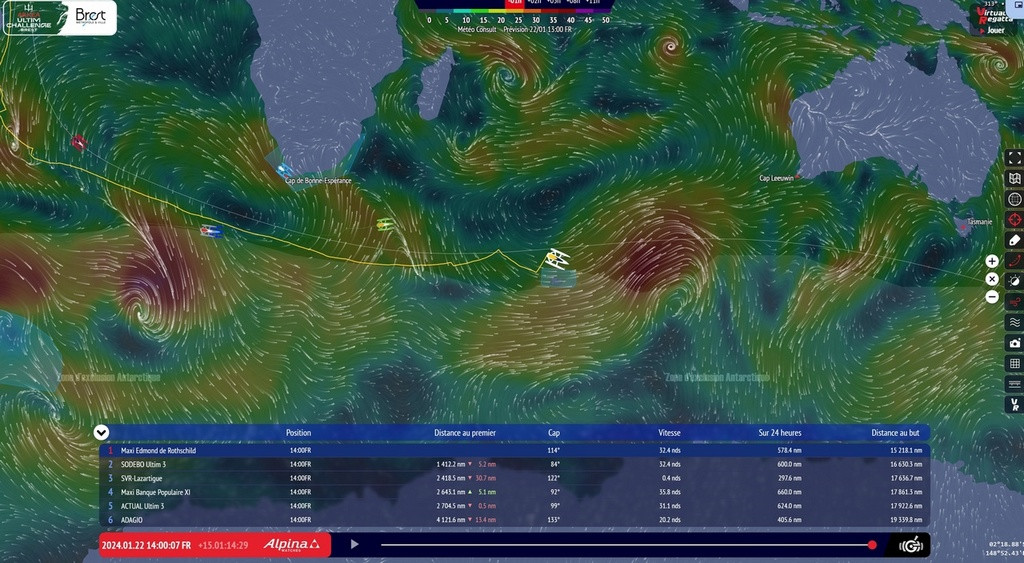Toggle the globe view icon
This screenshot has height=563, width=1024.
tap(1014, 199)
